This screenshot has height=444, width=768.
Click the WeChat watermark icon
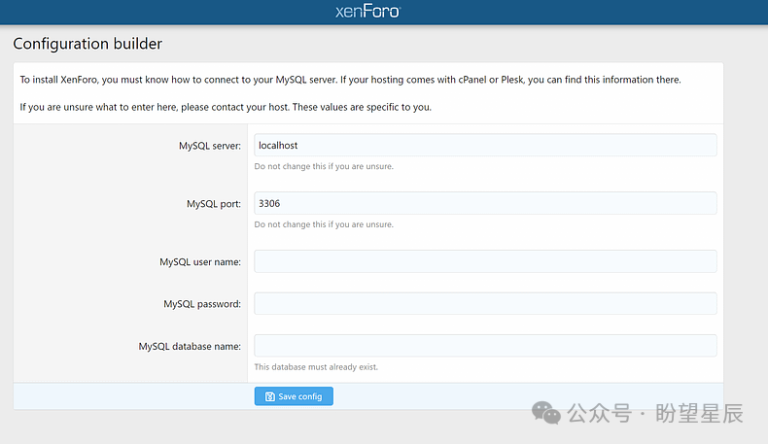[x=546, y=413]
